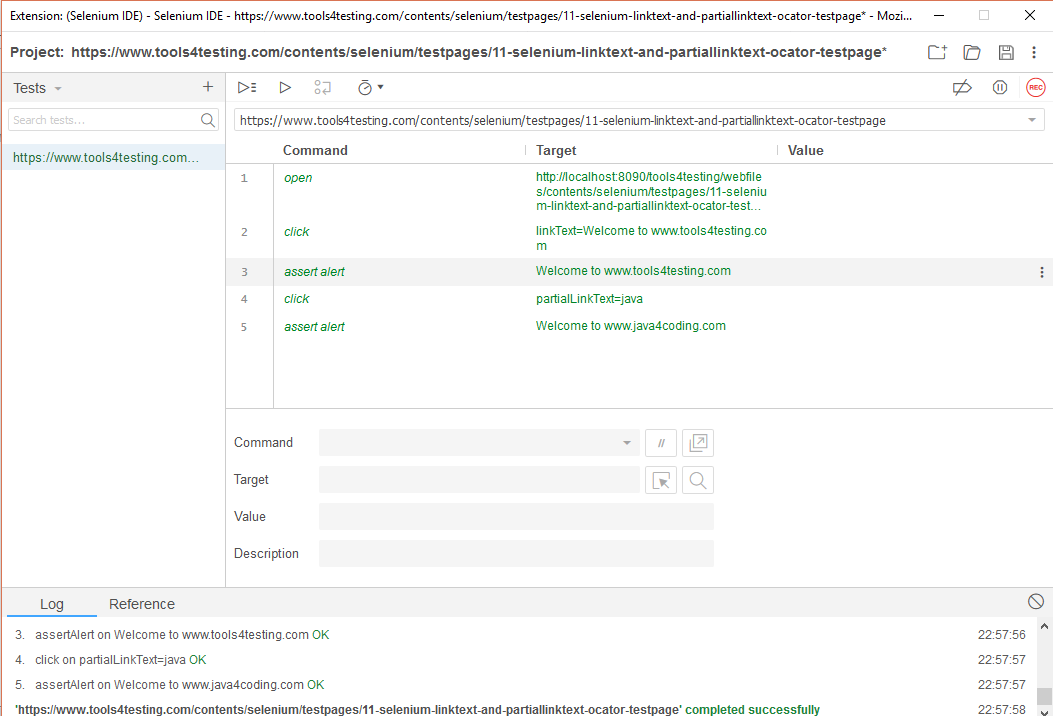Step over current command icon
The image size is (1053, 716).
[x=322, y=87]
